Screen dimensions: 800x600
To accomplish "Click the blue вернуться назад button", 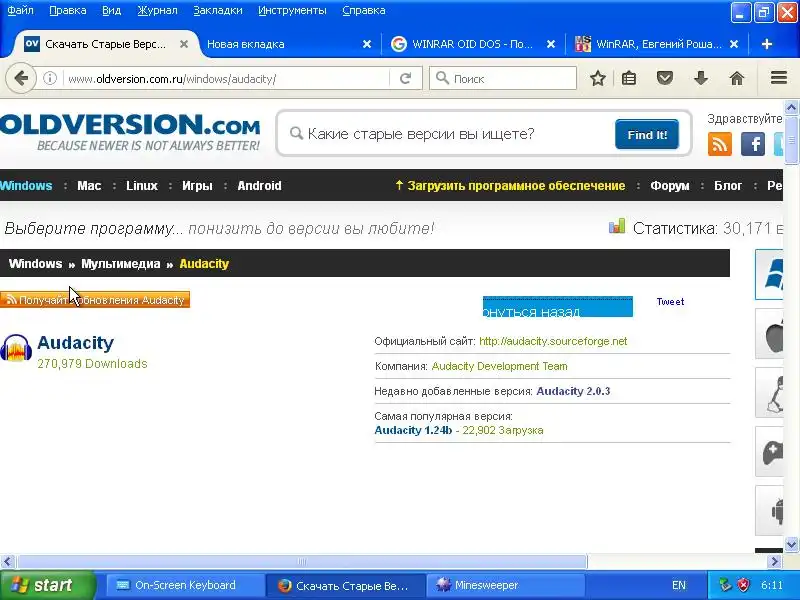I will [x=558, y=306].
